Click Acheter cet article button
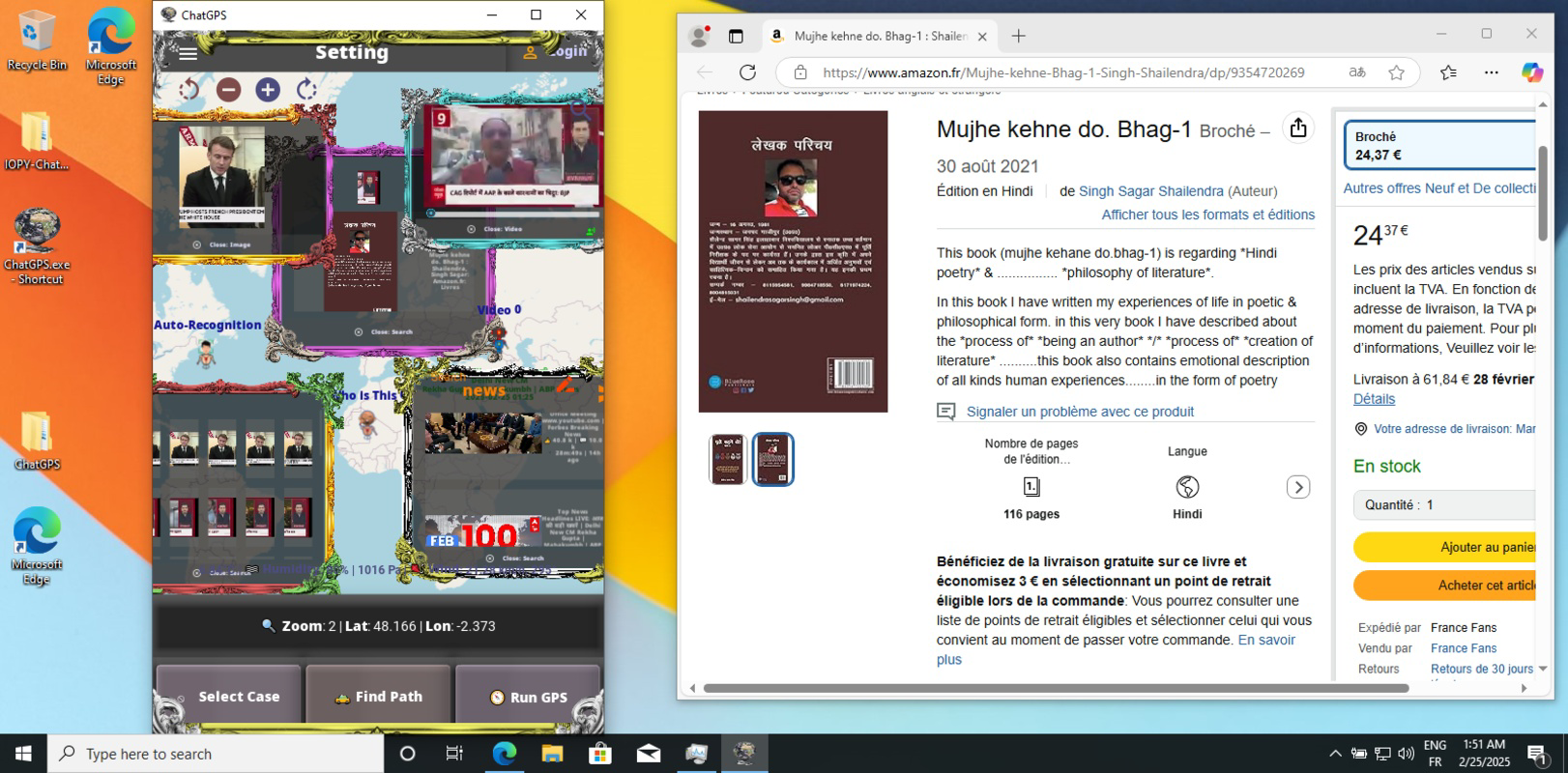 [1444, 586]
